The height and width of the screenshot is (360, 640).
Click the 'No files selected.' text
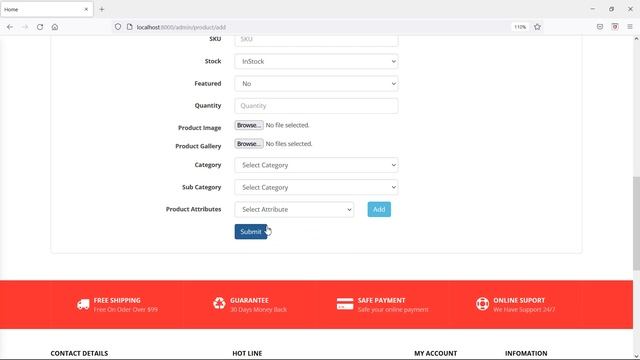click(289, 144)
